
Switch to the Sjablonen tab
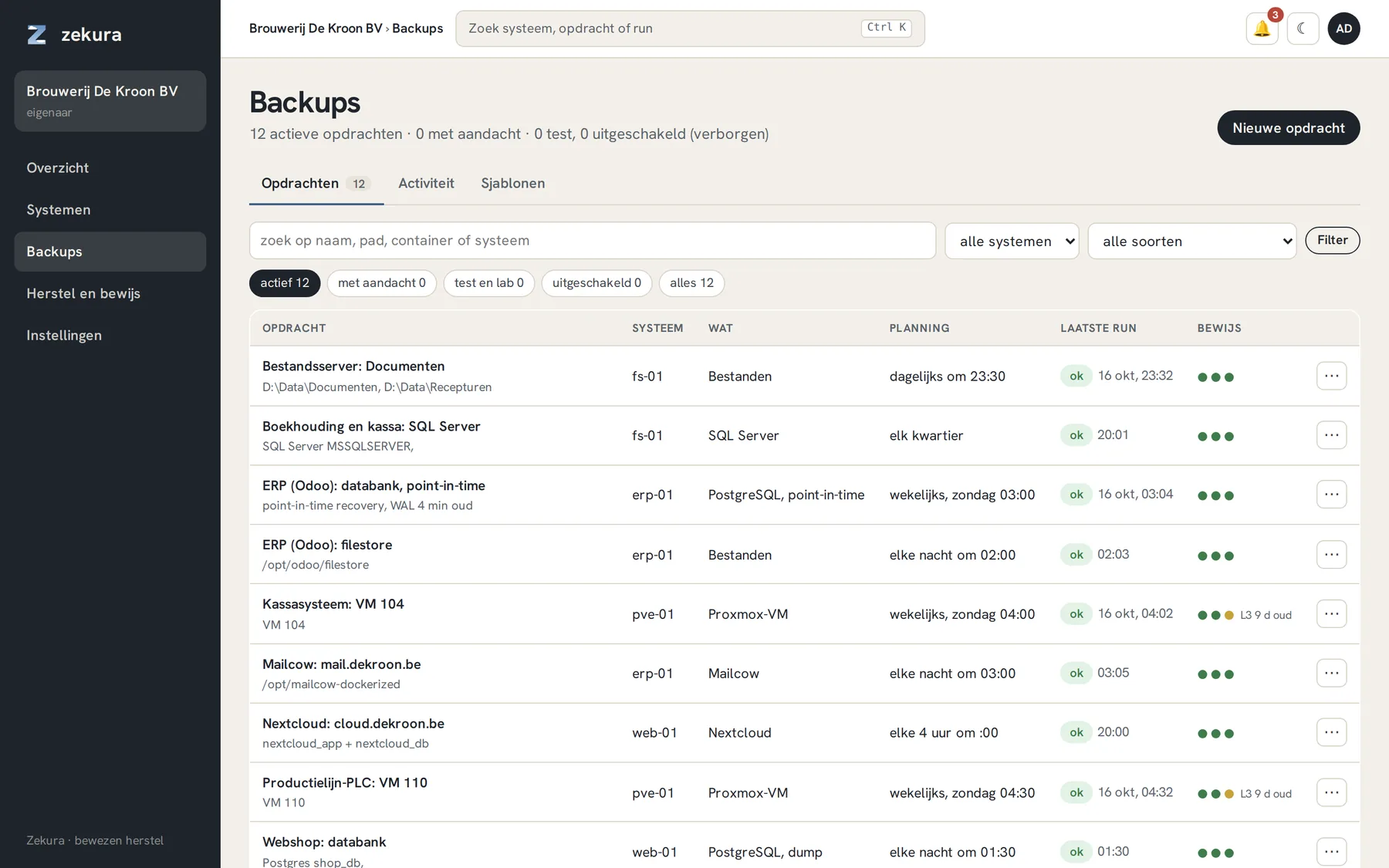(513, 184)
